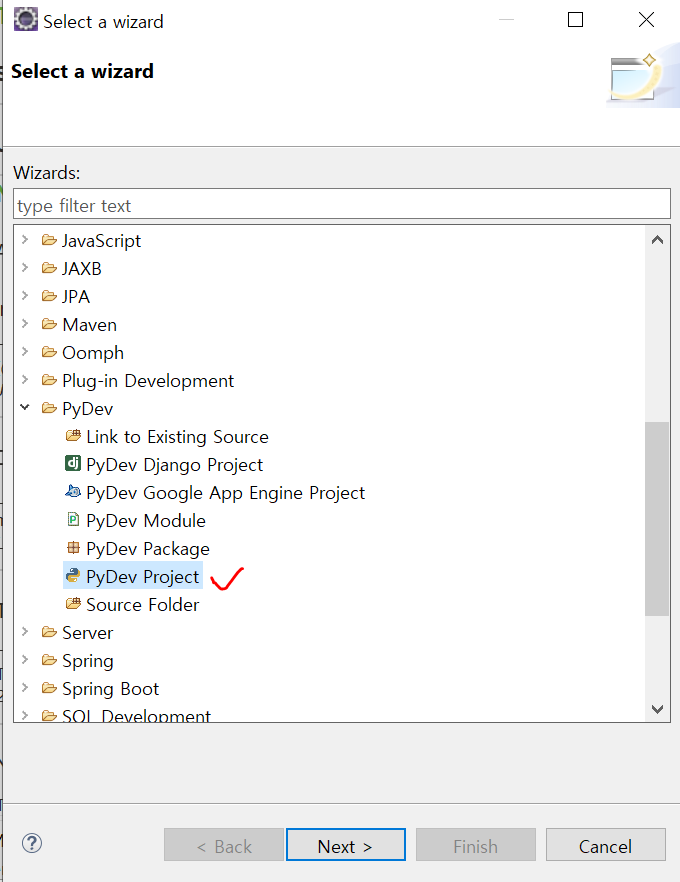Click the PyDev Package icon
Screen dimensions: 680x882
click(73, 548)
